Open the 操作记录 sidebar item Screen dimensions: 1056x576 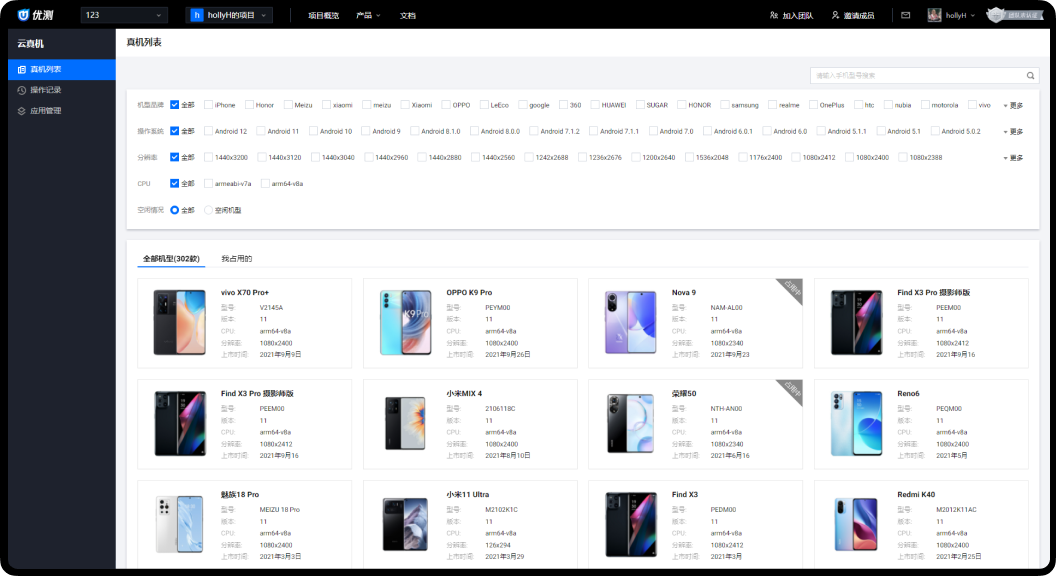click(62, 90)
